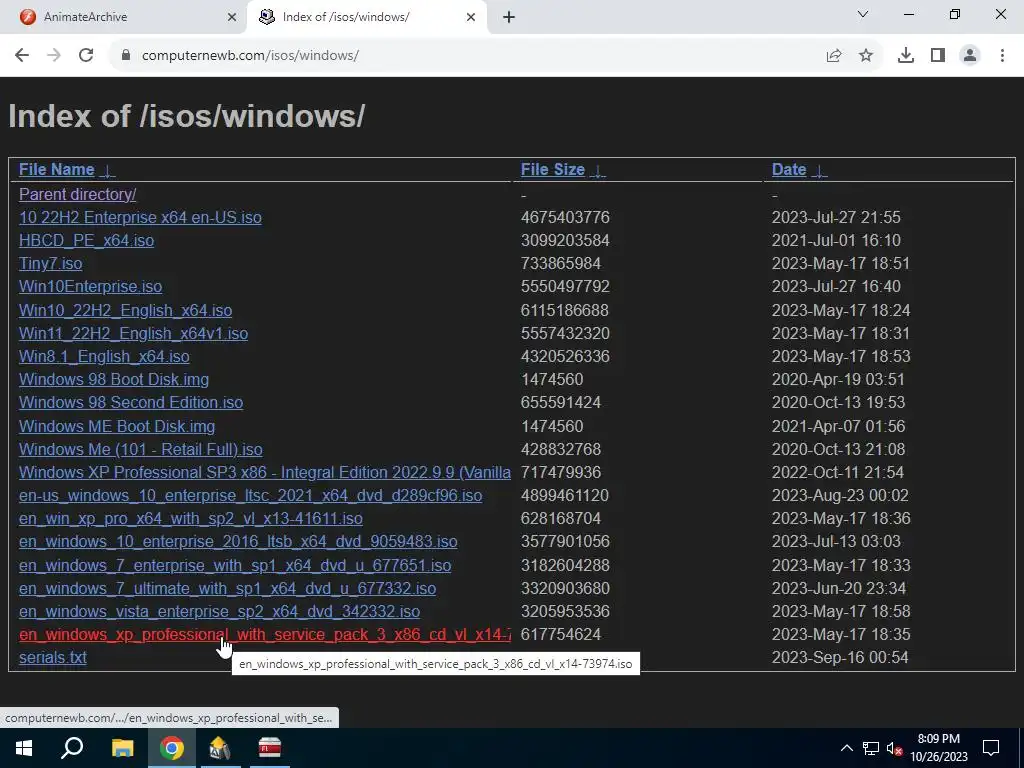1024x768 pixels.
Task: Sort by the Date column header
Action: point(789,169)
